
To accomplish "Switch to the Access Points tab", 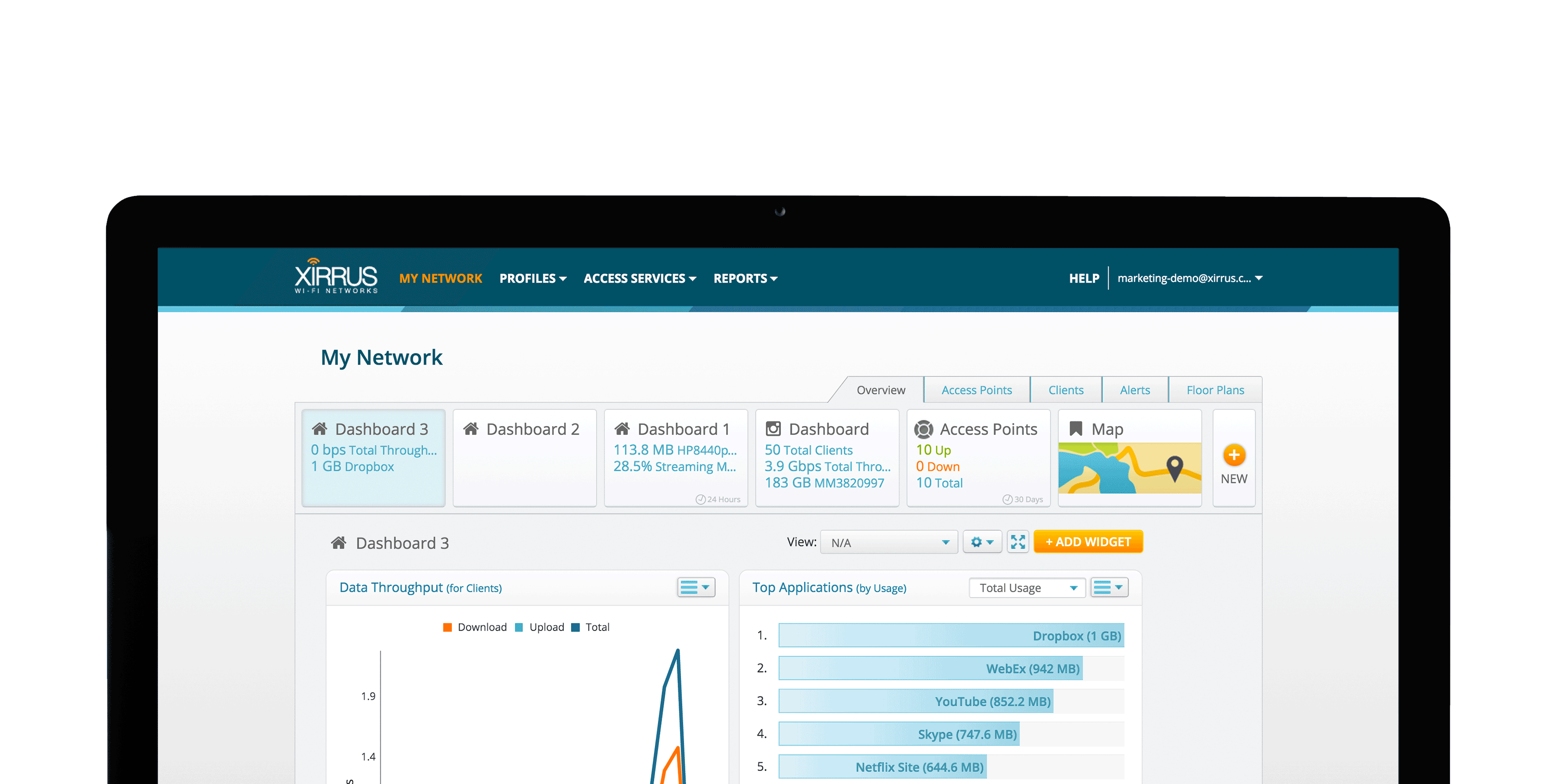I will pos(976,390).
